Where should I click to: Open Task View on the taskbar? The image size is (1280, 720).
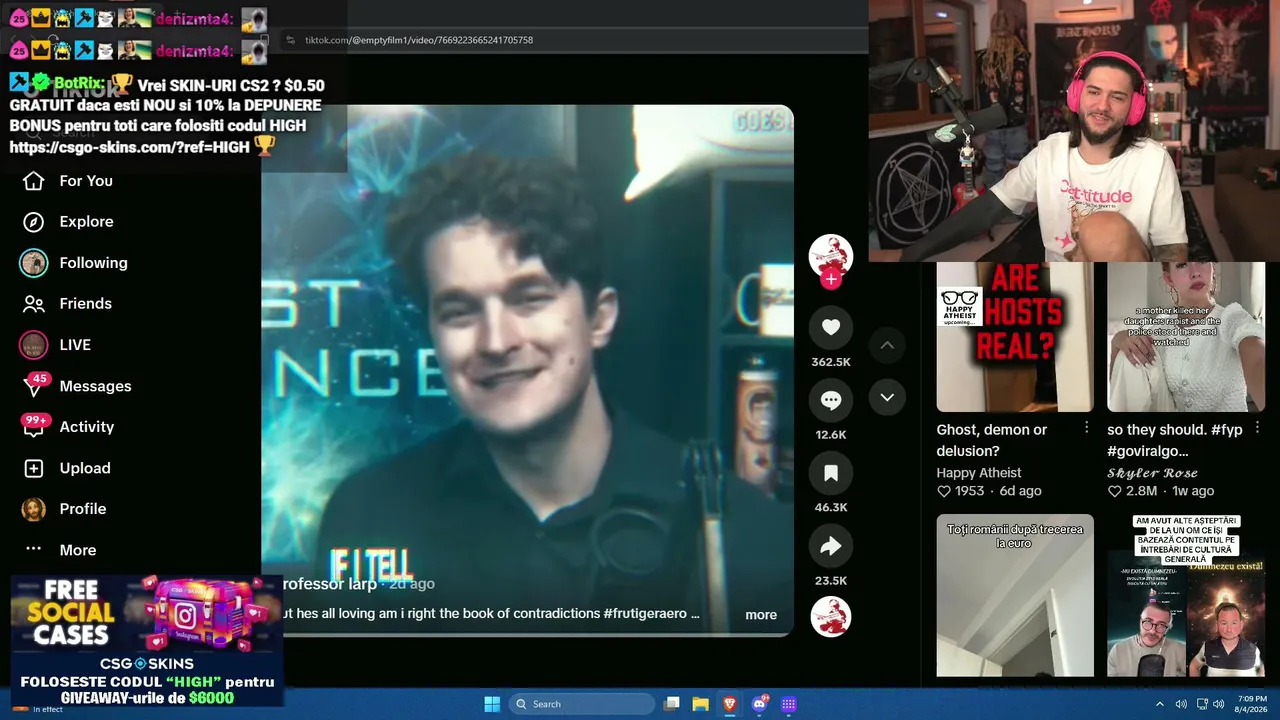(x=672, y=704)
